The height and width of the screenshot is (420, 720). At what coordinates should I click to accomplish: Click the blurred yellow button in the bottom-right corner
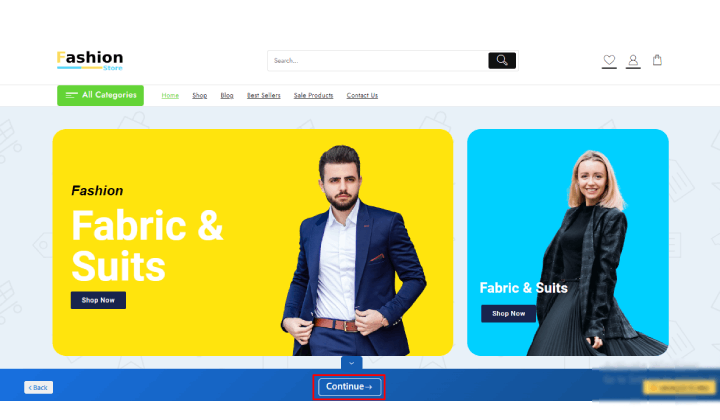point(679,388)
